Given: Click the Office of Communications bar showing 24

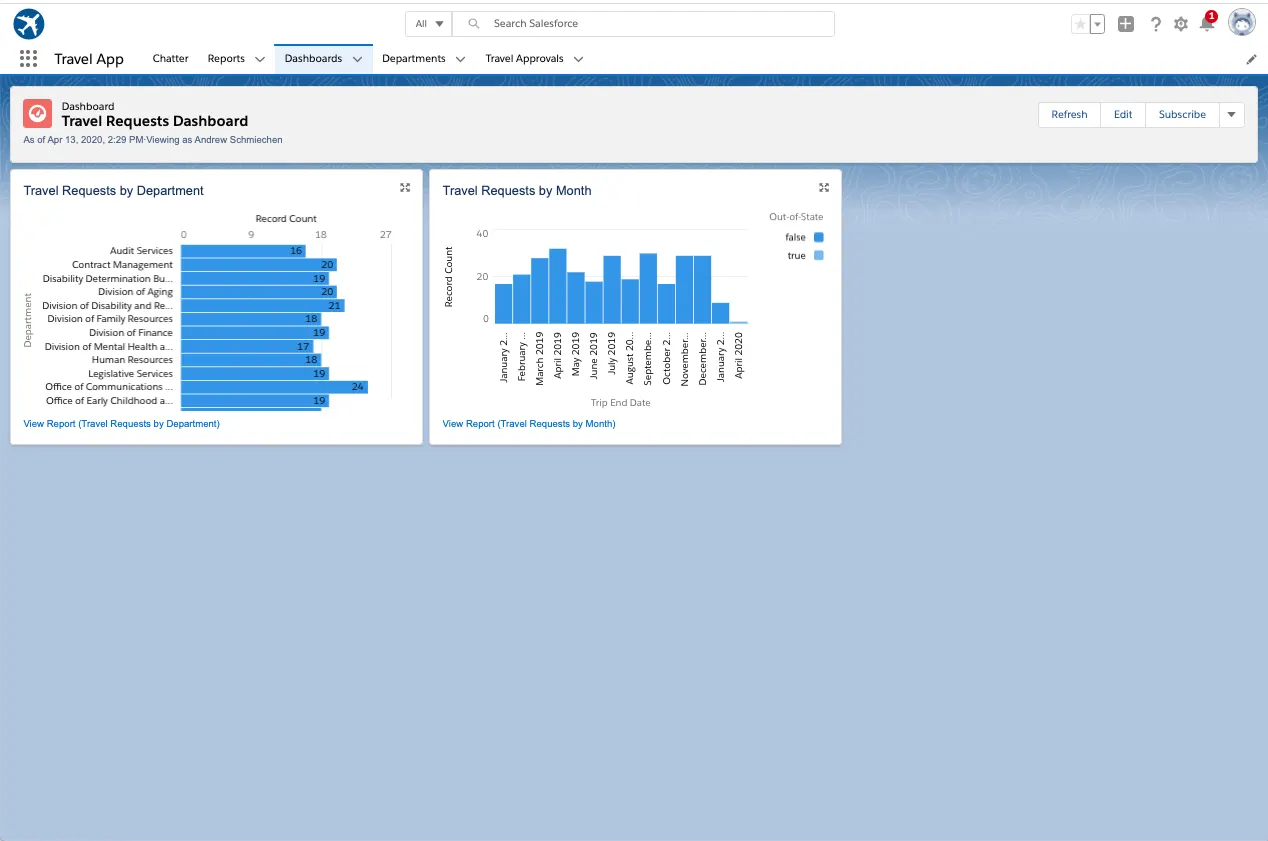Looking at the screenshot, I should point(274,387).
